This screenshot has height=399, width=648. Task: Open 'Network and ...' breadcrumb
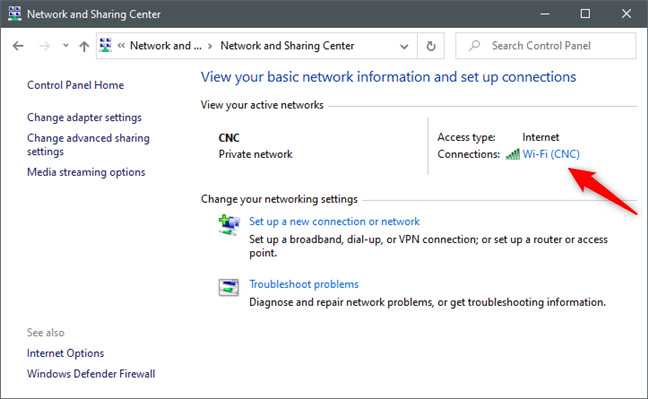pyautogui.click(x=166, y=45)
